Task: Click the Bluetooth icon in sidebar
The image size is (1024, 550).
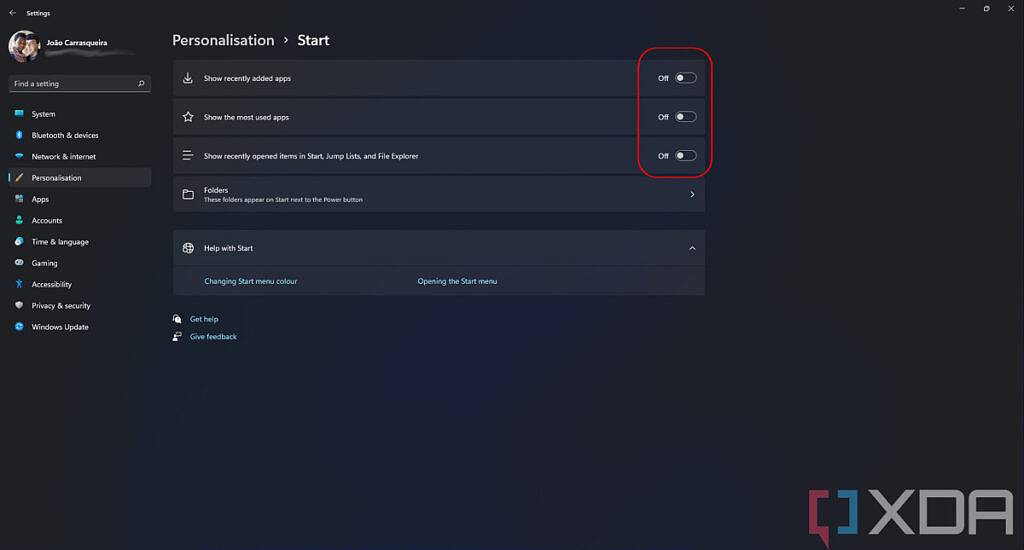Action: 19,135
